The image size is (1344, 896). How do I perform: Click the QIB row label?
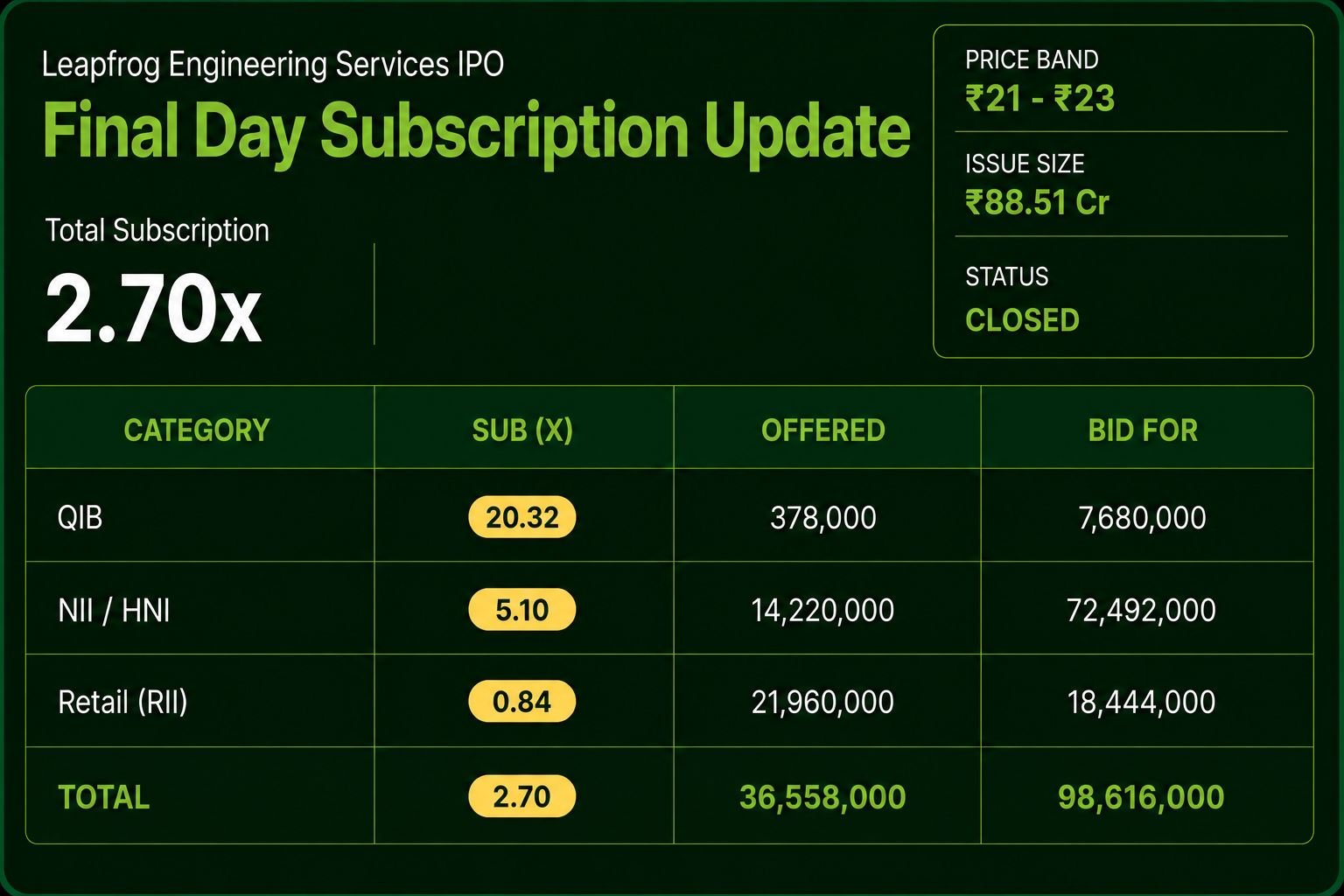(80, 517)
